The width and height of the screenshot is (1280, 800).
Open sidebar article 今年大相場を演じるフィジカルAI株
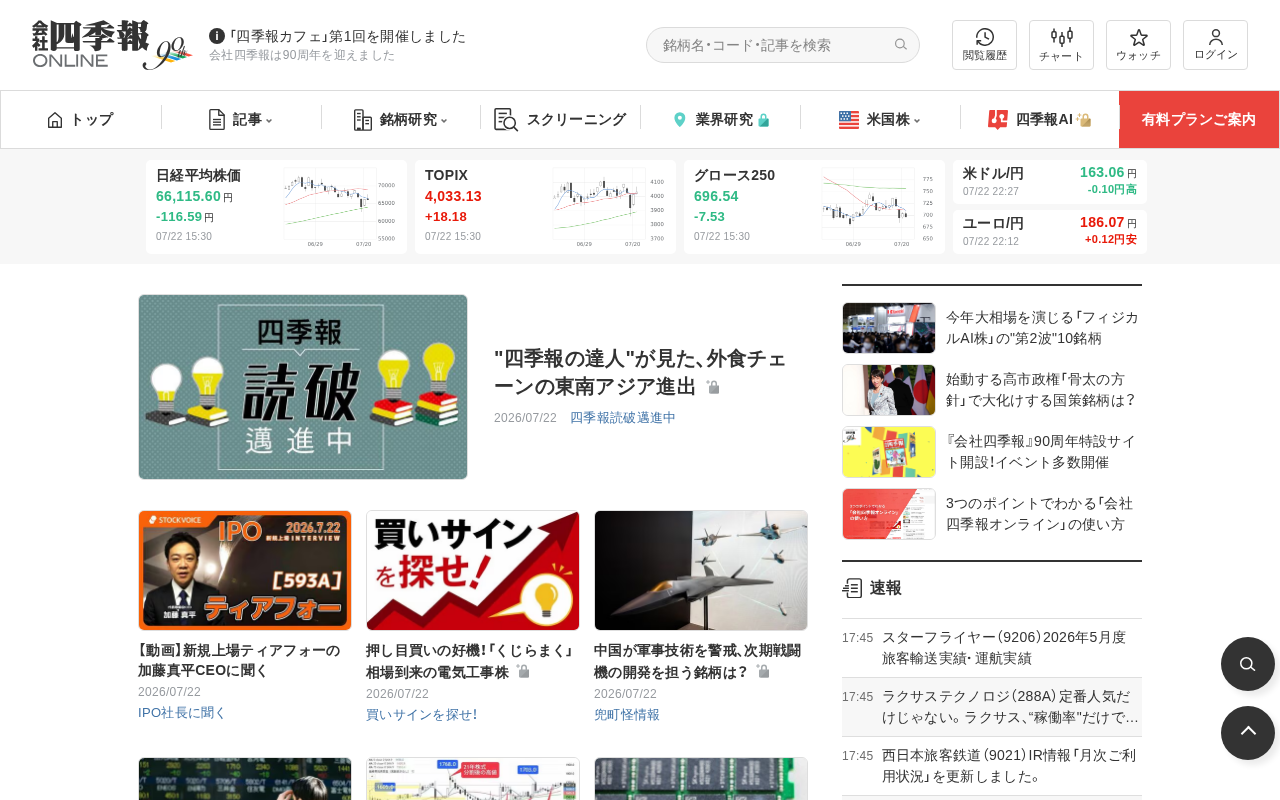pos(1042,328)
